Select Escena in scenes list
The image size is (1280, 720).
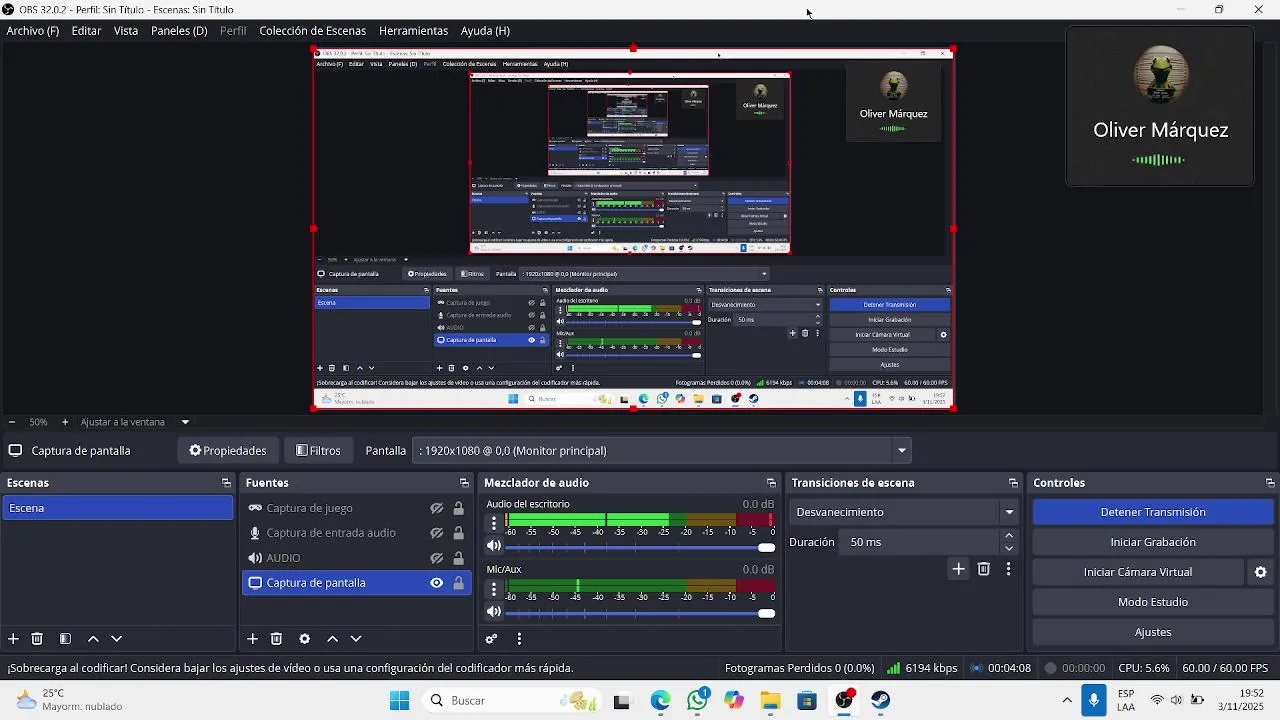point(118,508)
